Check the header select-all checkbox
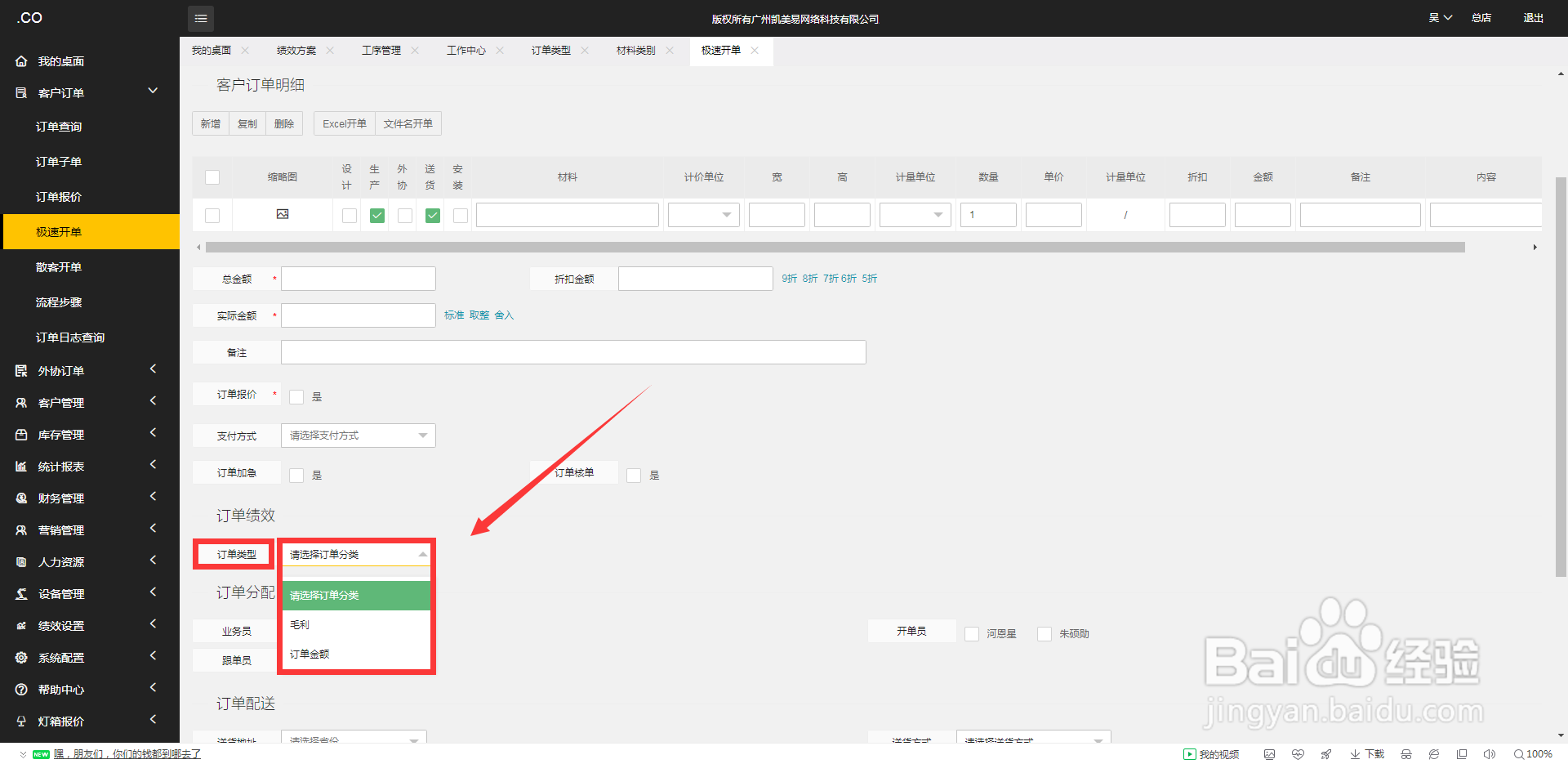This screenshot has width=1568, height=764. pos(212,176)
